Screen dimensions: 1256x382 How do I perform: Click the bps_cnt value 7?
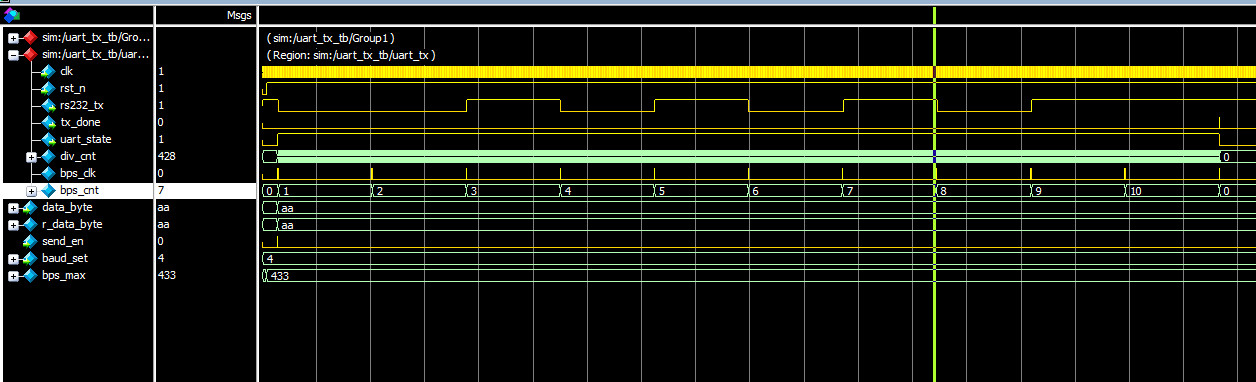[x=161, y=190]
